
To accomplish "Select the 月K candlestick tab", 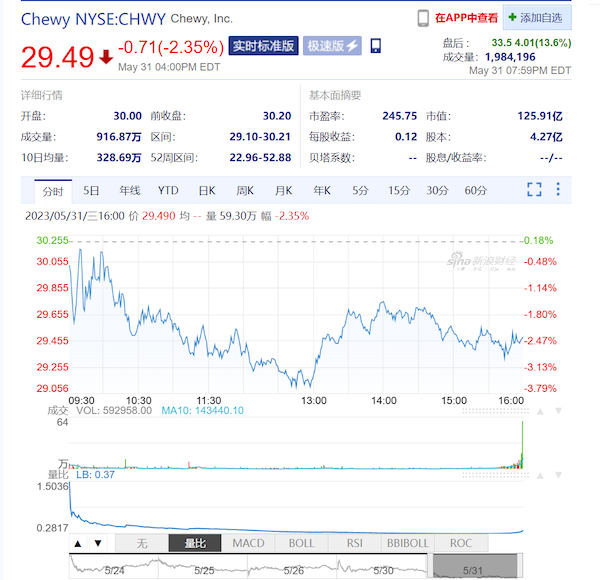I will click(284, 191).
